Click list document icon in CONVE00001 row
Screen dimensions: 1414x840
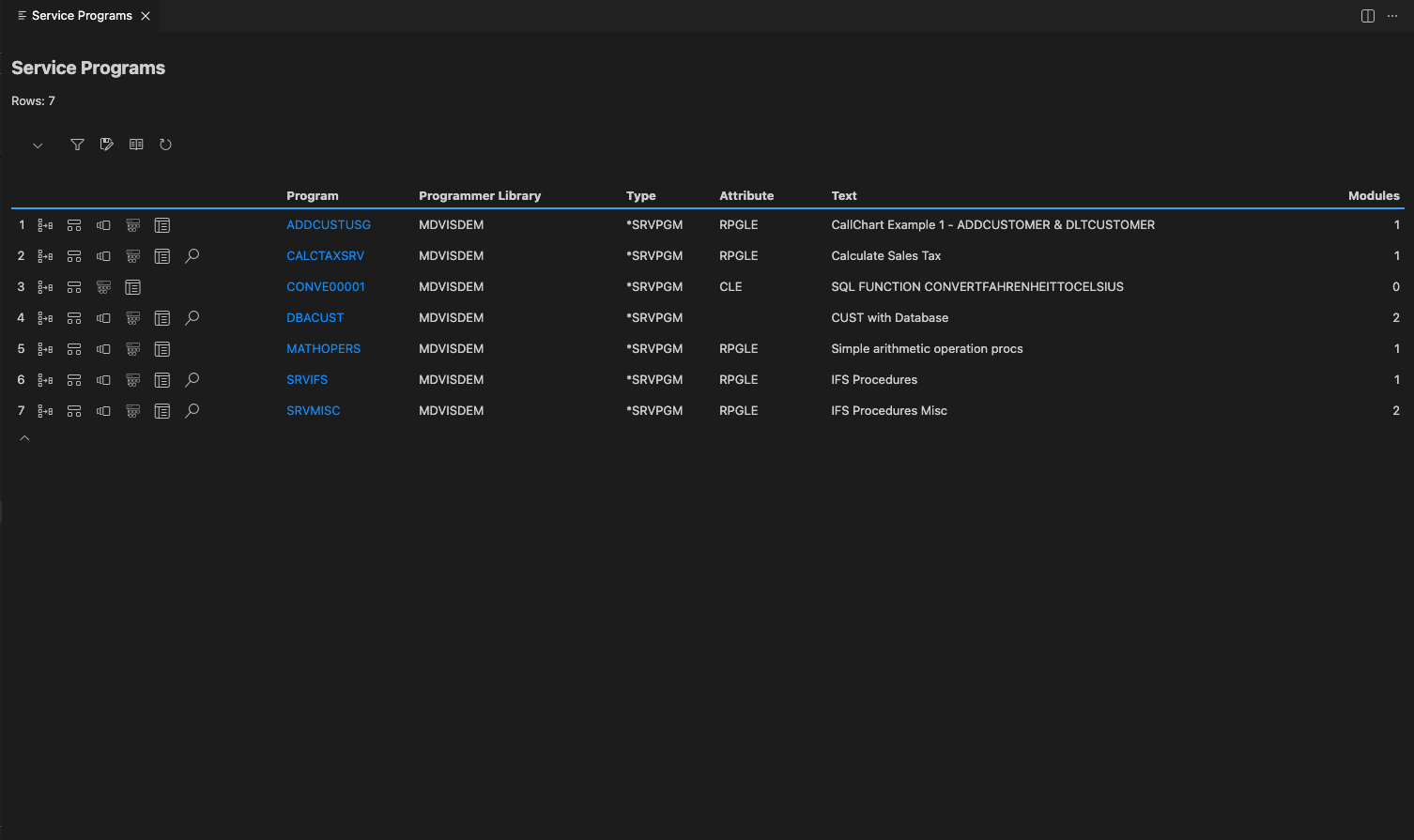(133, 287)
